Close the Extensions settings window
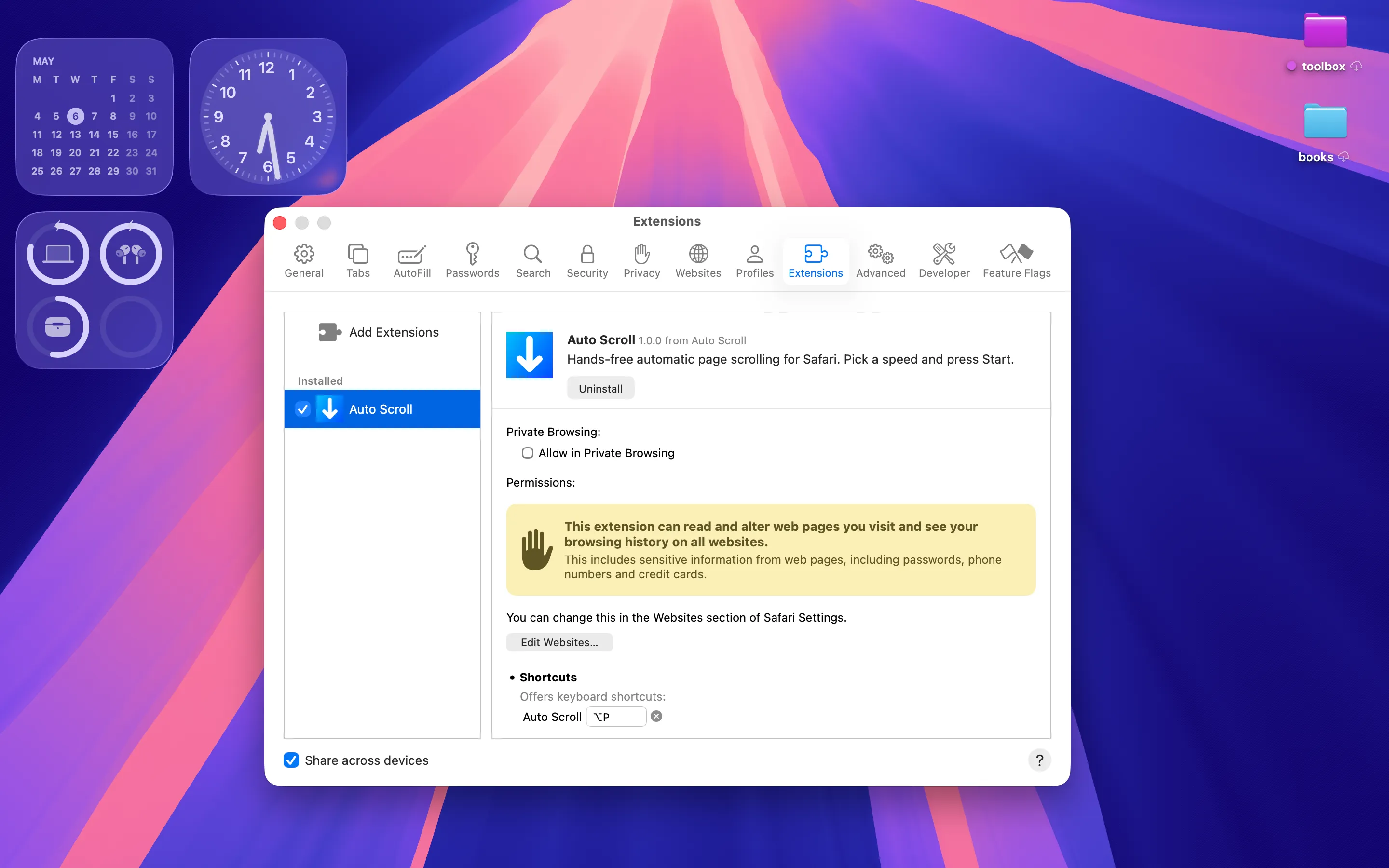This screenshot has height=868, width=1389. coord(280,222)
